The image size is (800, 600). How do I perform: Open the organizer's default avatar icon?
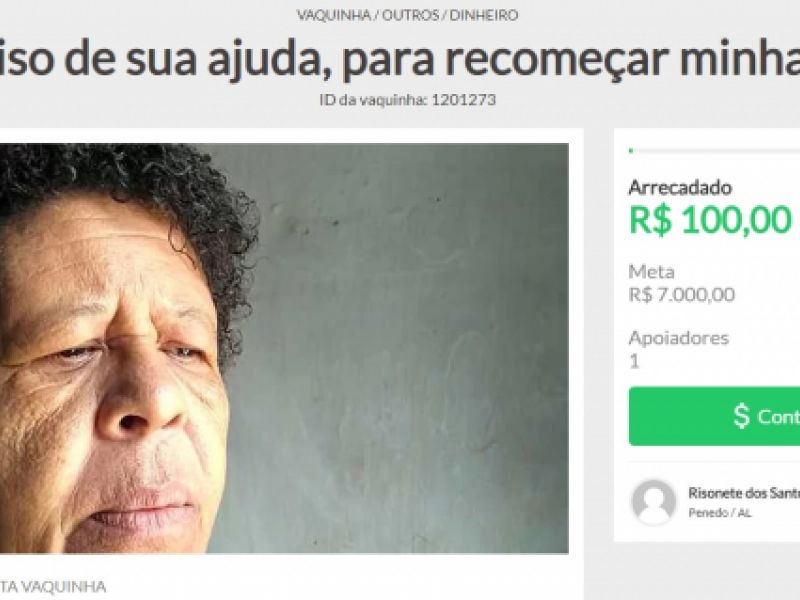(653, 502)
